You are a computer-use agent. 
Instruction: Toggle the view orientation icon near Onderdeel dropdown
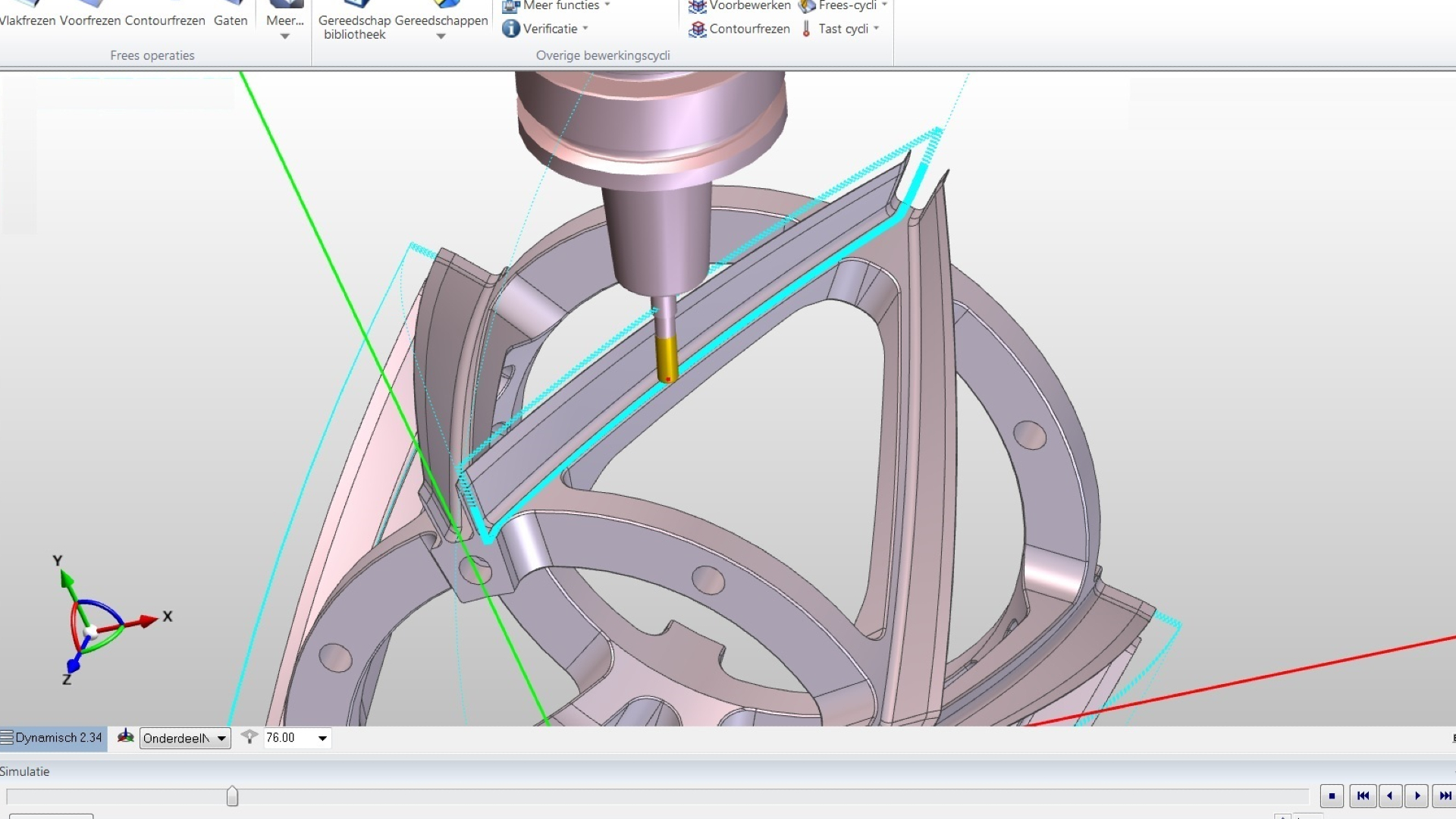[x=125, y=736]
